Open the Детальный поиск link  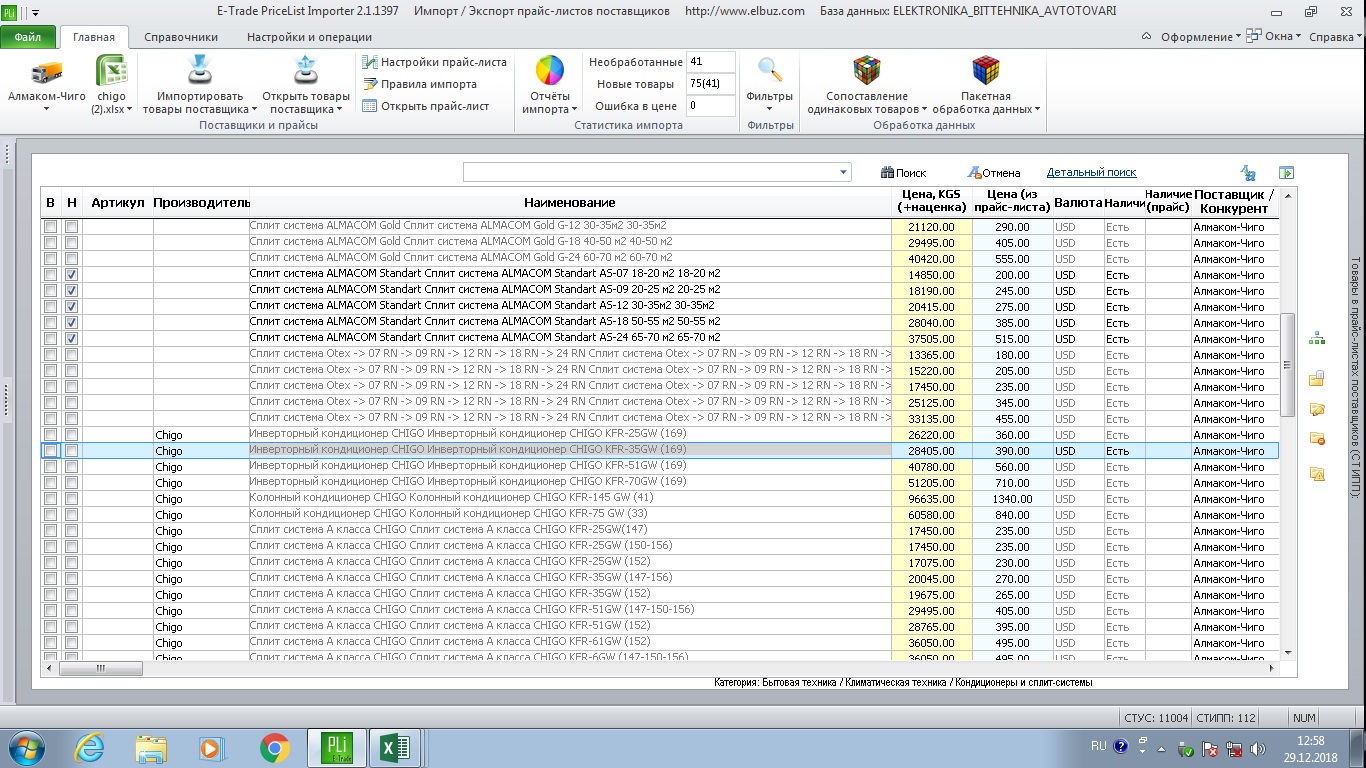1091,172
